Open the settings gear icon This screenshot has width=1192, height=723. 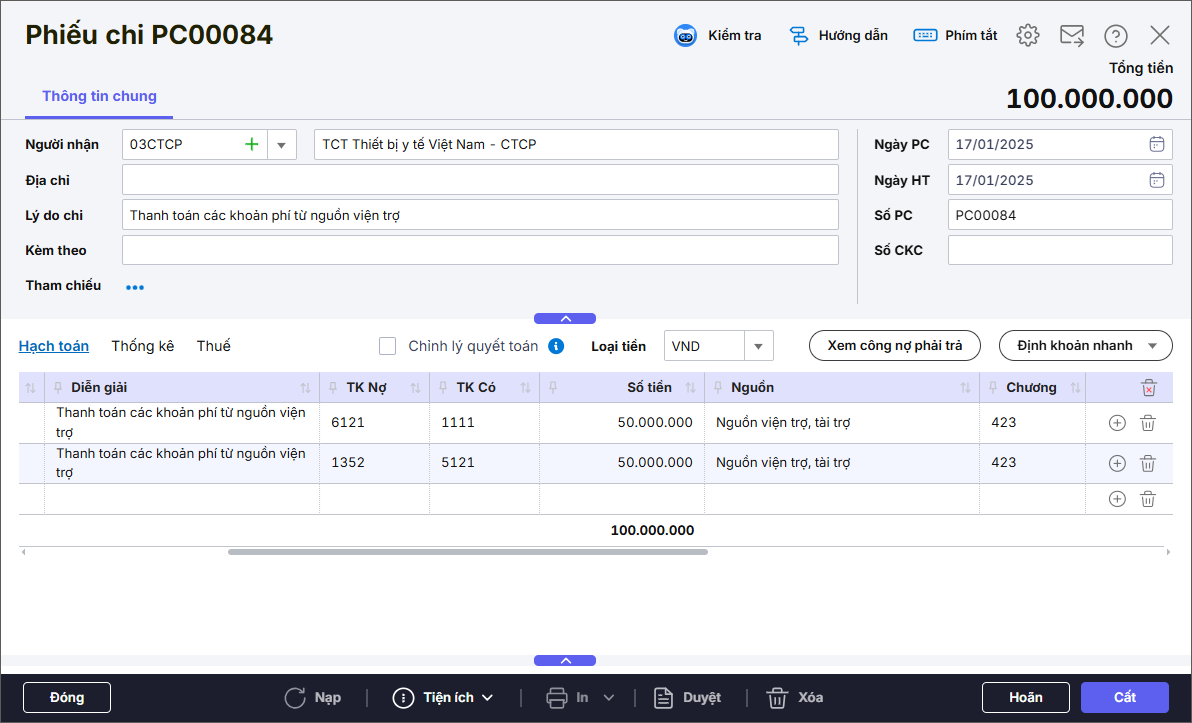[1027, 36]
